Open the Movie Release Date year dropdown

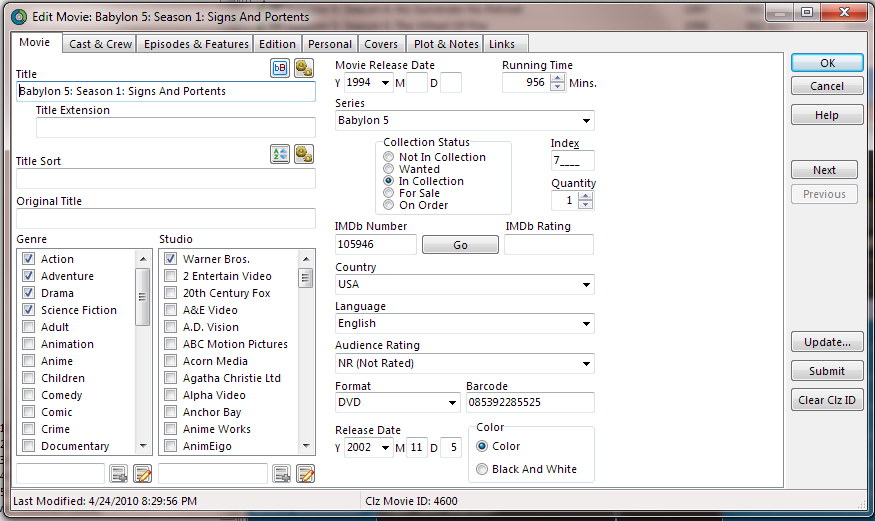coord(384,83)
